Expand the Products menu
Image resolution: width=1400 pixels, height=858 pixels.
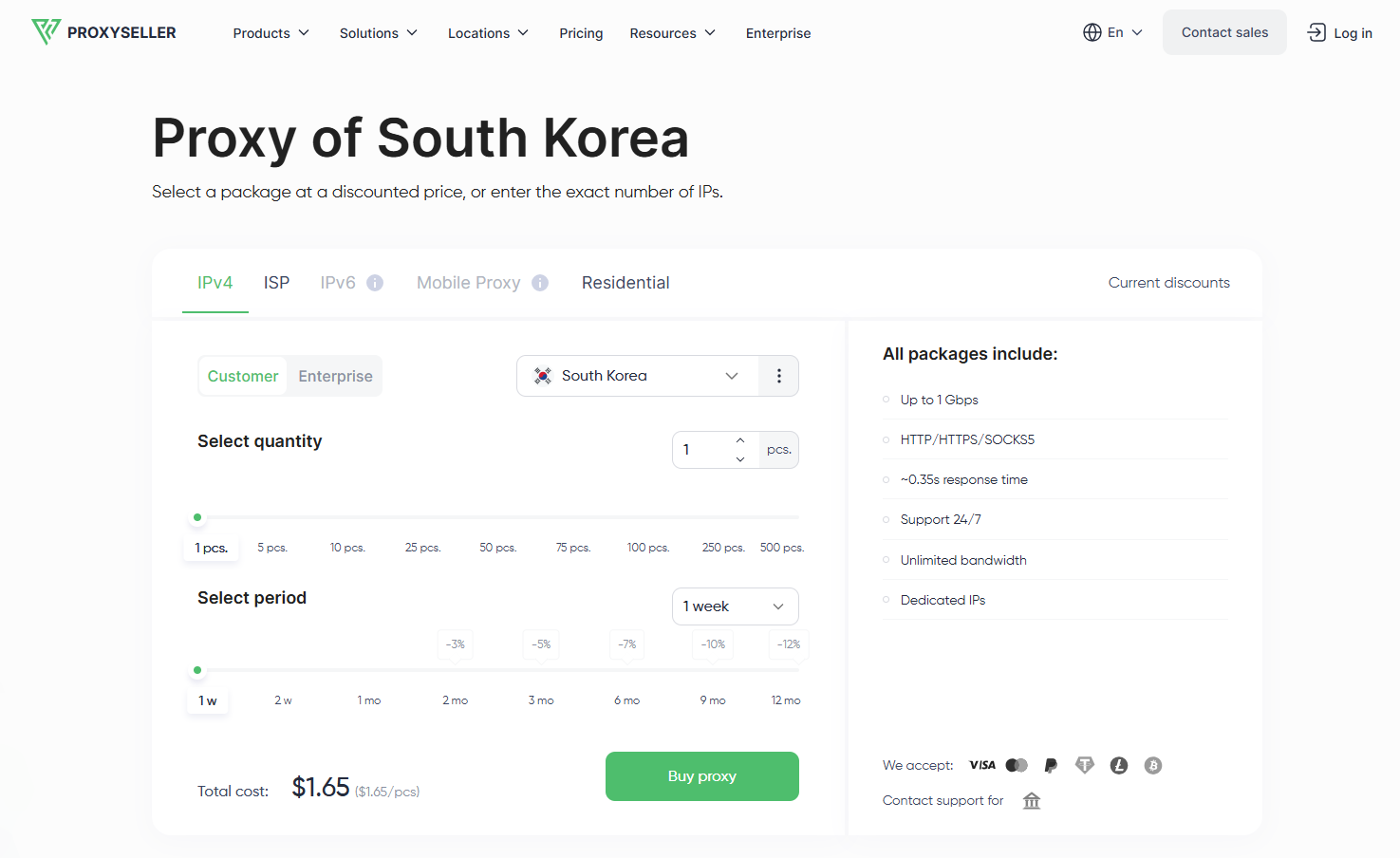coord(271,33)
